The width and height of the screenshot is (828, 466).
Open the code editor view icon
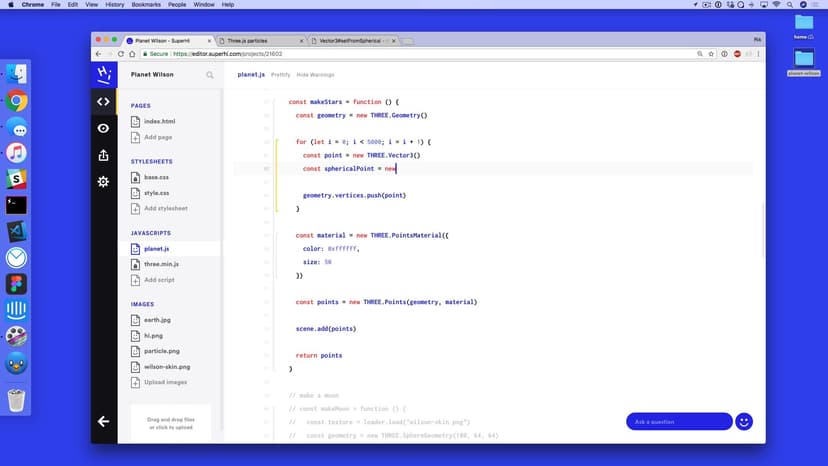[x=103, y=101]
